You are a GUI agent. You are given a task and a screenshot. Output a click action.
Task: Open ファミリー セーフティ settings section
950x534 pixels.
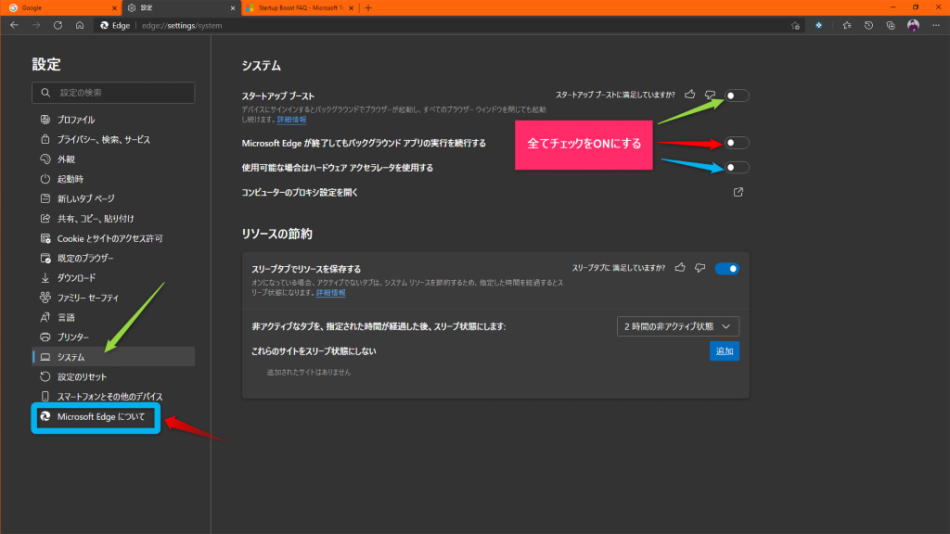point(113,298)
